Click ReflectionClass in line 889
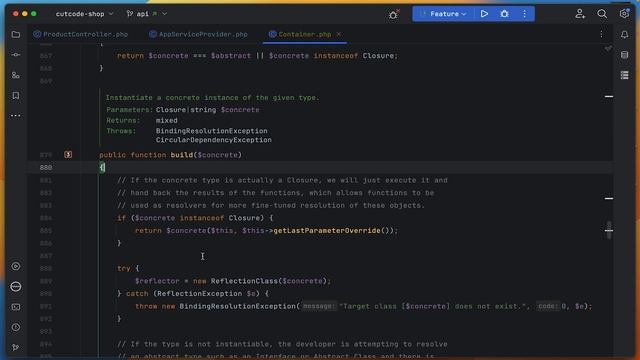Viewport: 640px width, 360px height. (x=244, y=281)
